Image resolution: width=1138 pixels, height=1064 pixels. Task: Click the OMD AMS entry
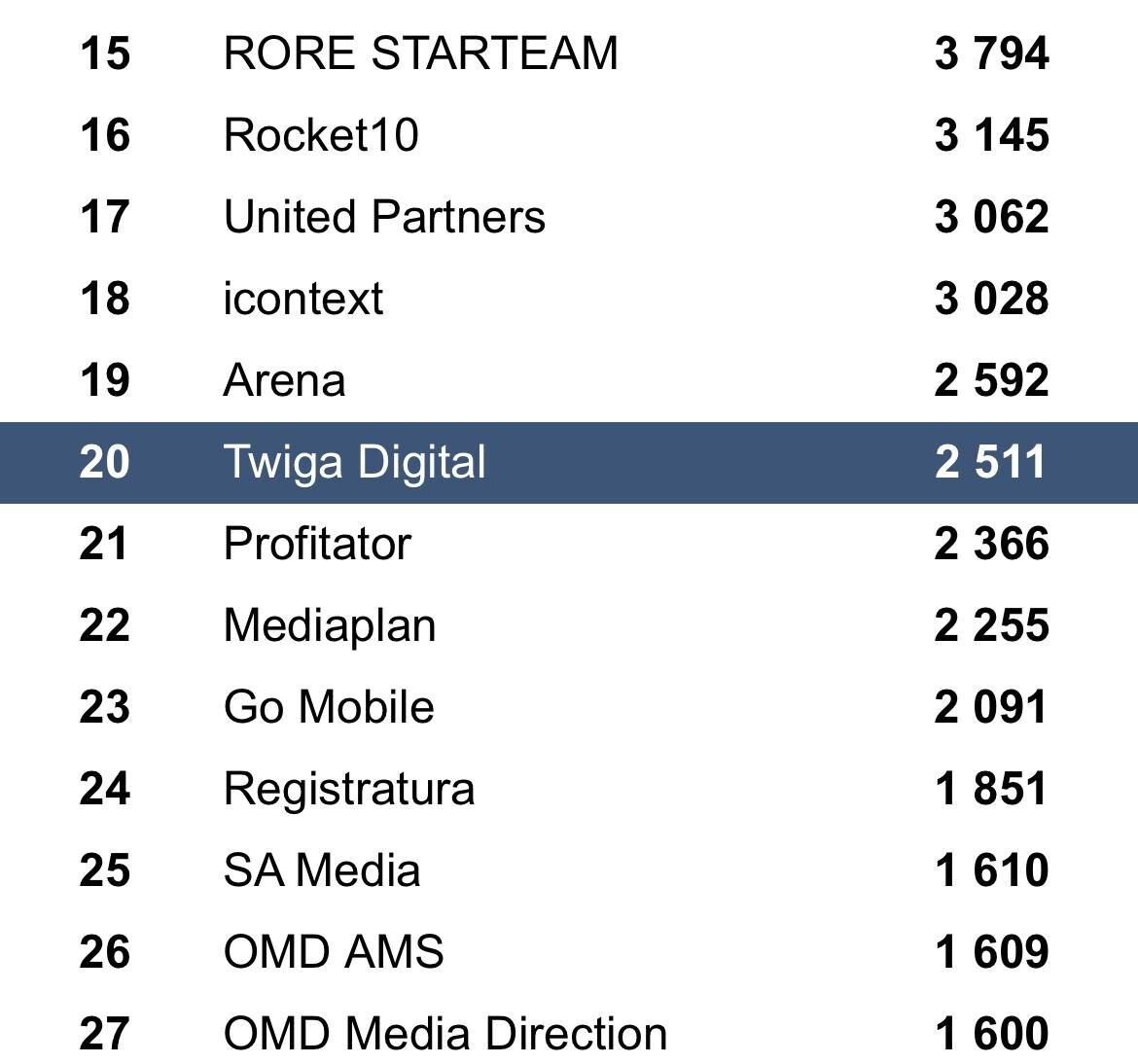tap(334, 951)
